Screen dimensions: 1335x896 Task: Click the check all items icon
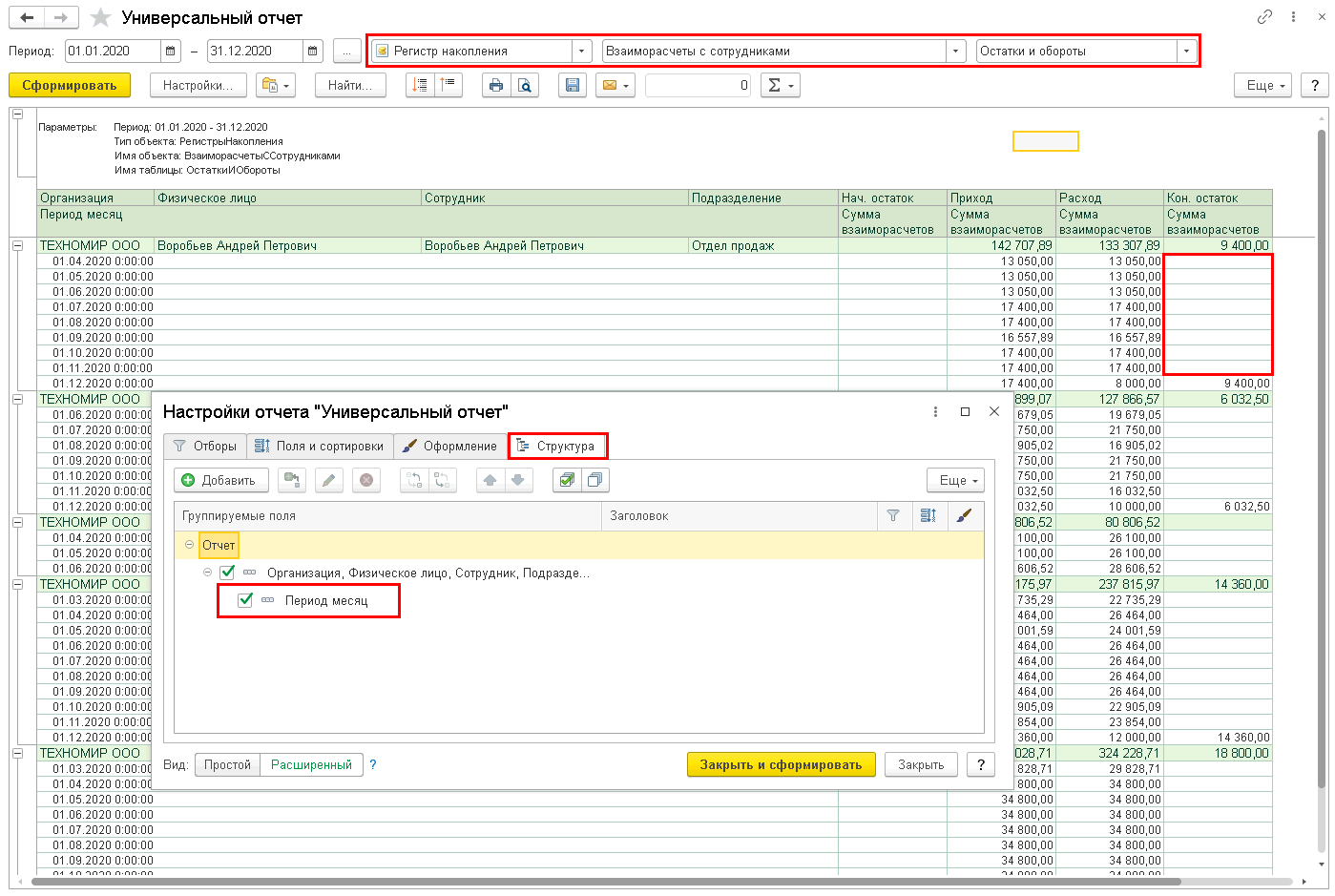(x=567, y=480)
